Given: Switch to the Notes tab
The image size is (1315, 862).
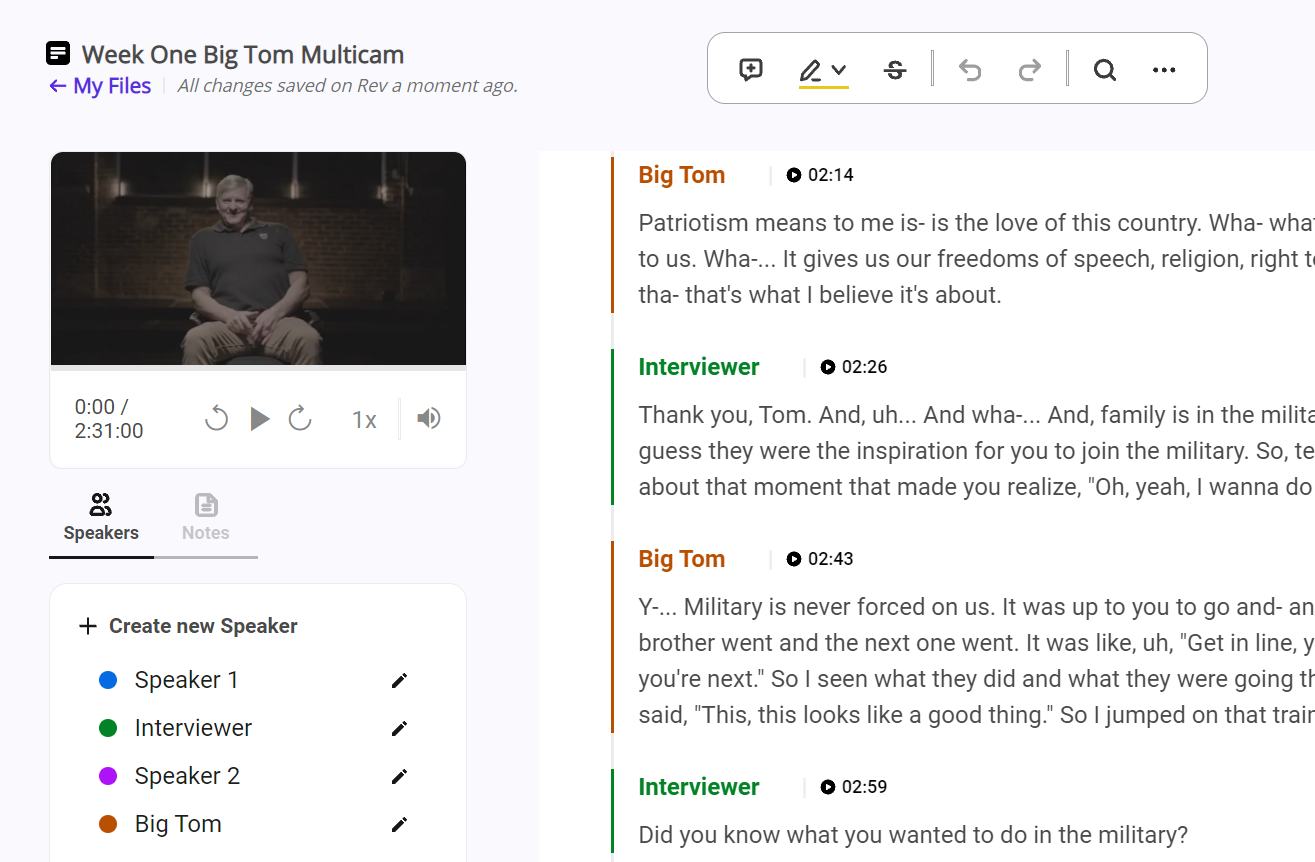Looking at the screenshot, I should (205, 518).
